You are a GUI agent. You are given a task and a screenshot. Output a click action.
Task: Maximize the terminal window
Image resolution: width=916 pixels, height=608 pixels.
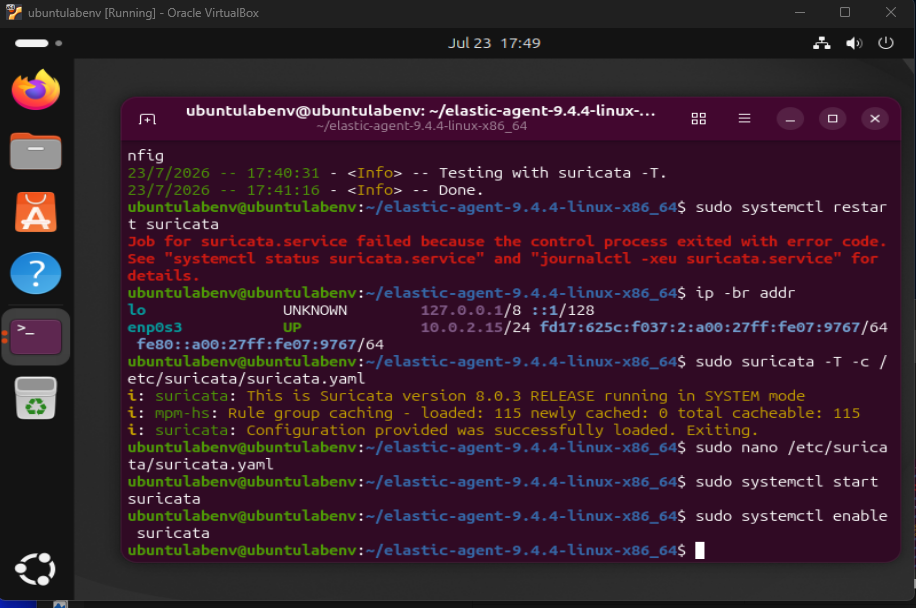coord(832,119)
